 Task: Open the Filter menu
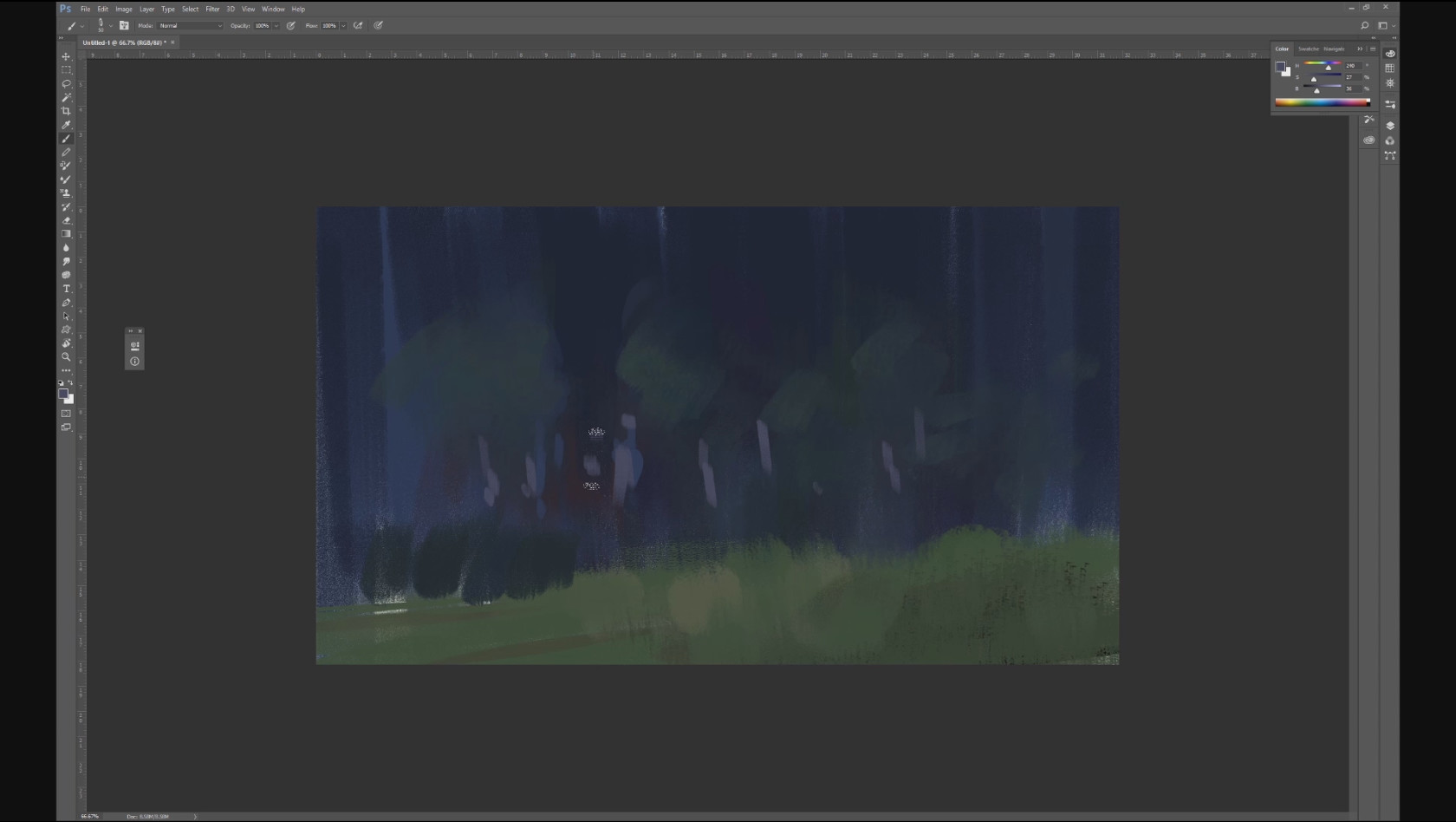click(x=212, y=9)
